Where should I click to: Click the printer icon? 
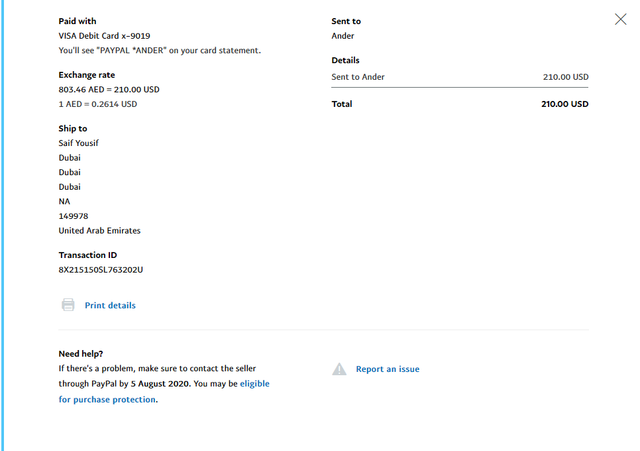point(68,305)
